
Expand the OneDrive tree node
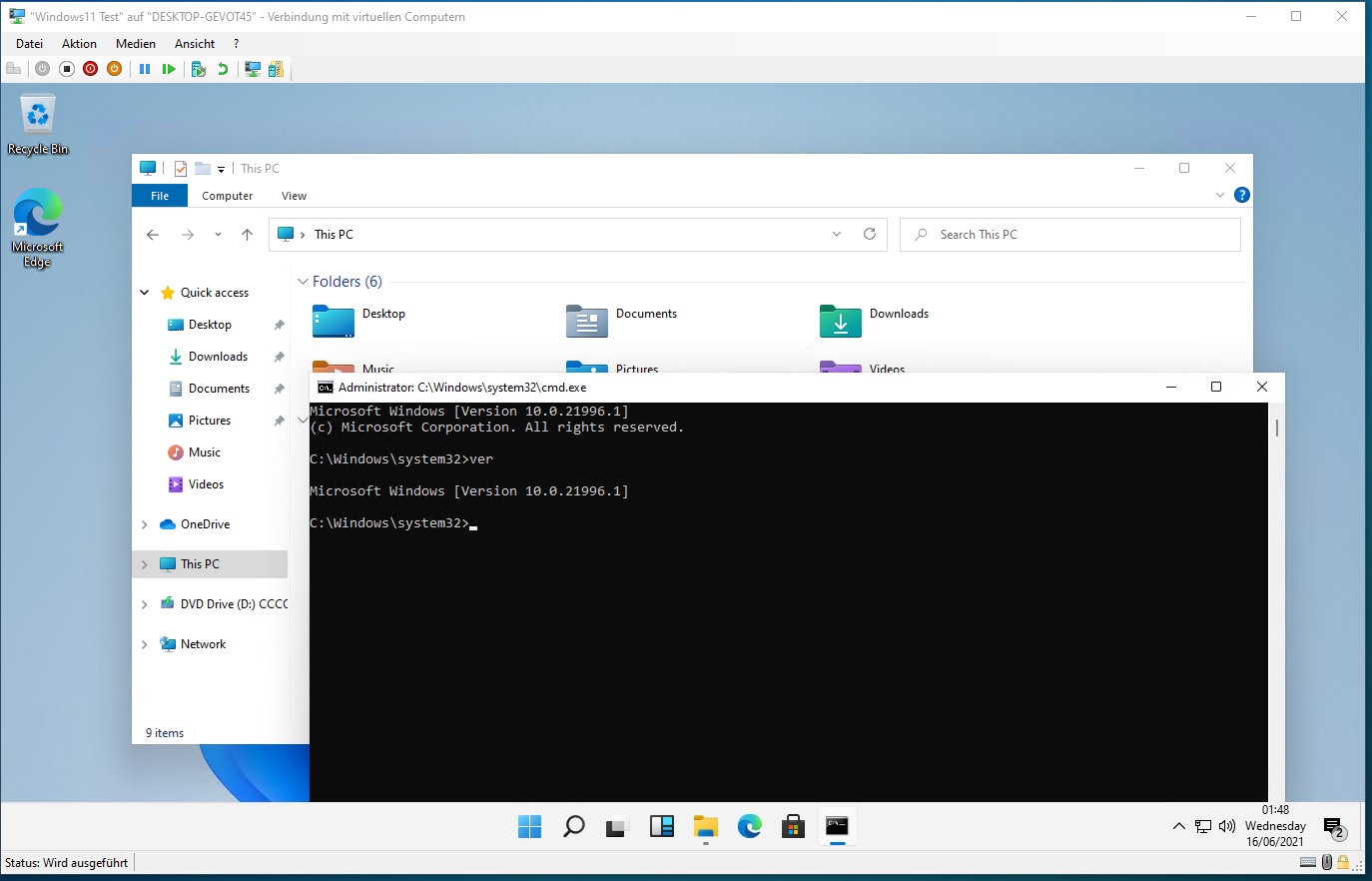pyautogui.click(x=145, y=524)
